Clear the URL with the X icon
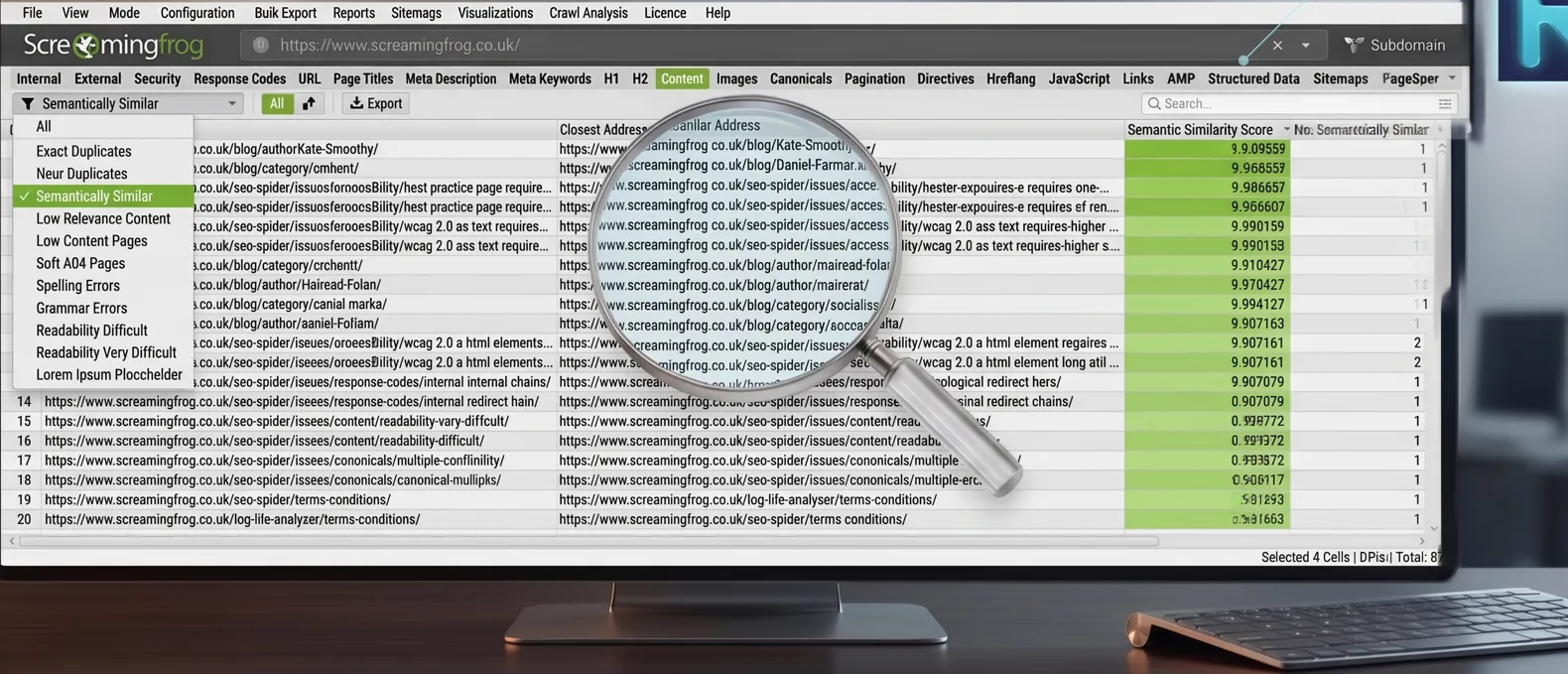The width and height of the screenshot is (1568, 674). (1277, 45)
